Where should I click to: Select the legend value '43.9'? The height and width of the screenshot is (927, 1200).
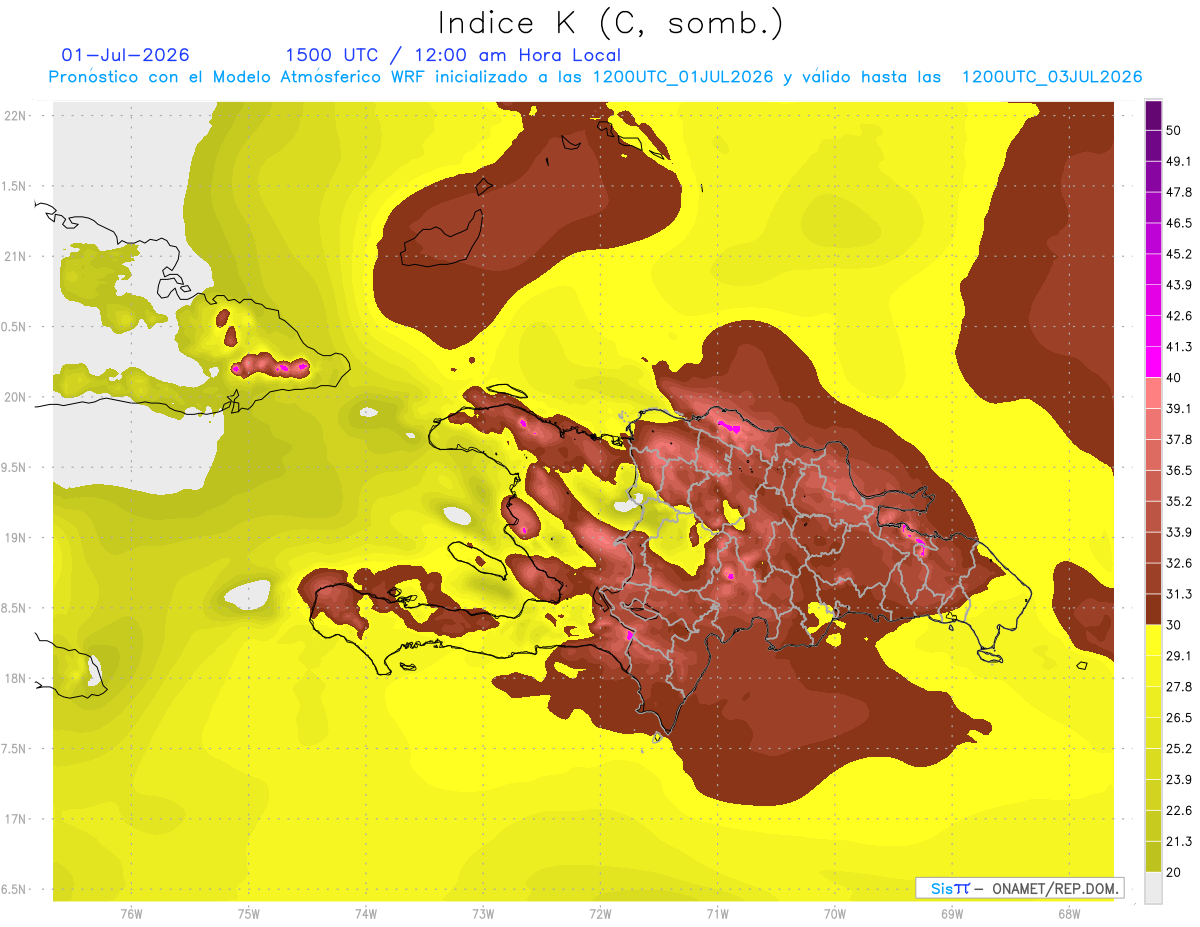(x=1179, y=285)
